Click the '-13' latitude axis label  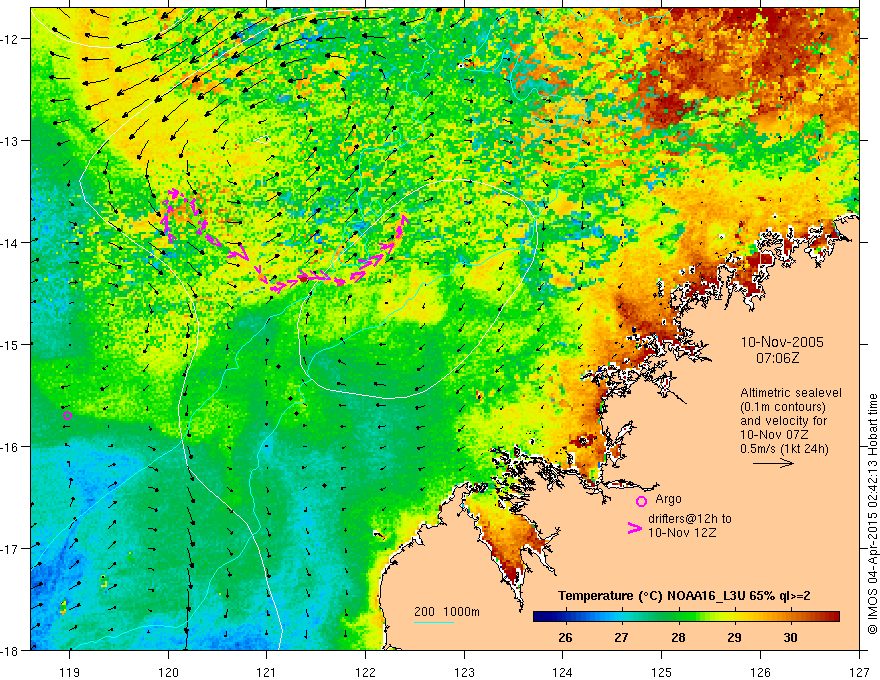coord(11,140)
